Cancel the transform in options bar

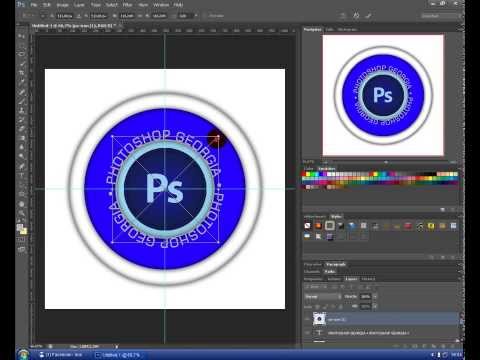pyautogui.click(x=356, y=15)
